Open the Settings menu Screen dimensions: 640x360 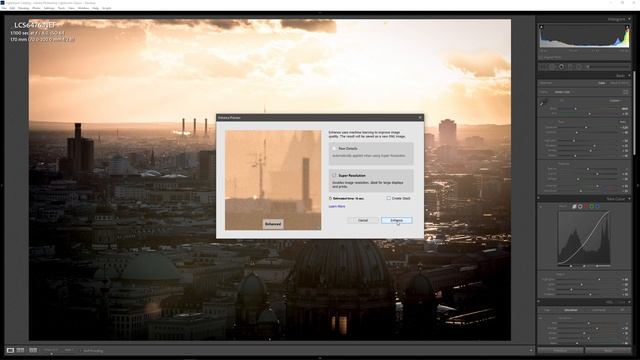pyautogui.click(x=49, y=8)
